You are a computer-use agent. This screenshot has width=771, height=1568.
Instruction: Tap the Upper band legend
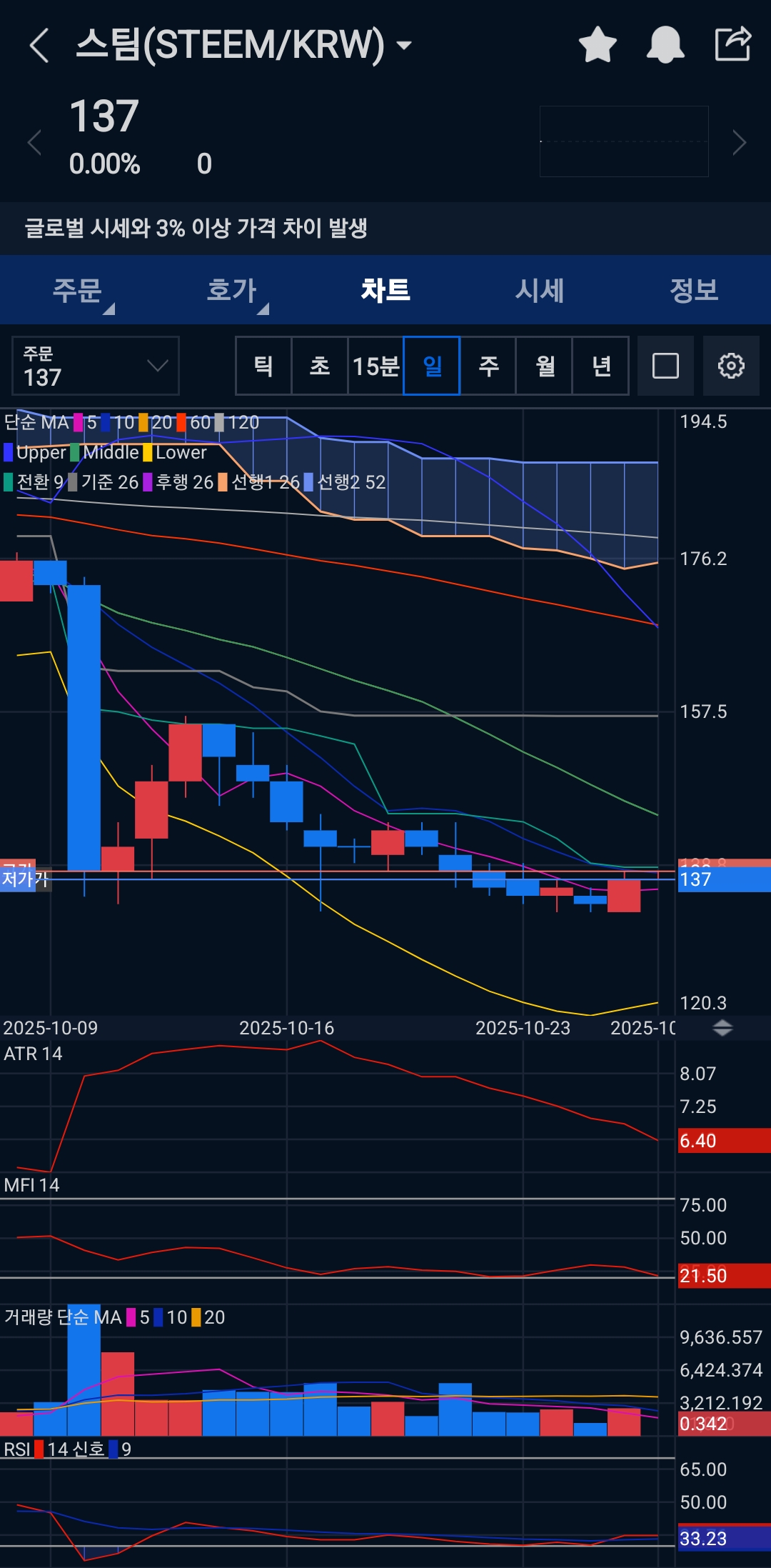35,452
